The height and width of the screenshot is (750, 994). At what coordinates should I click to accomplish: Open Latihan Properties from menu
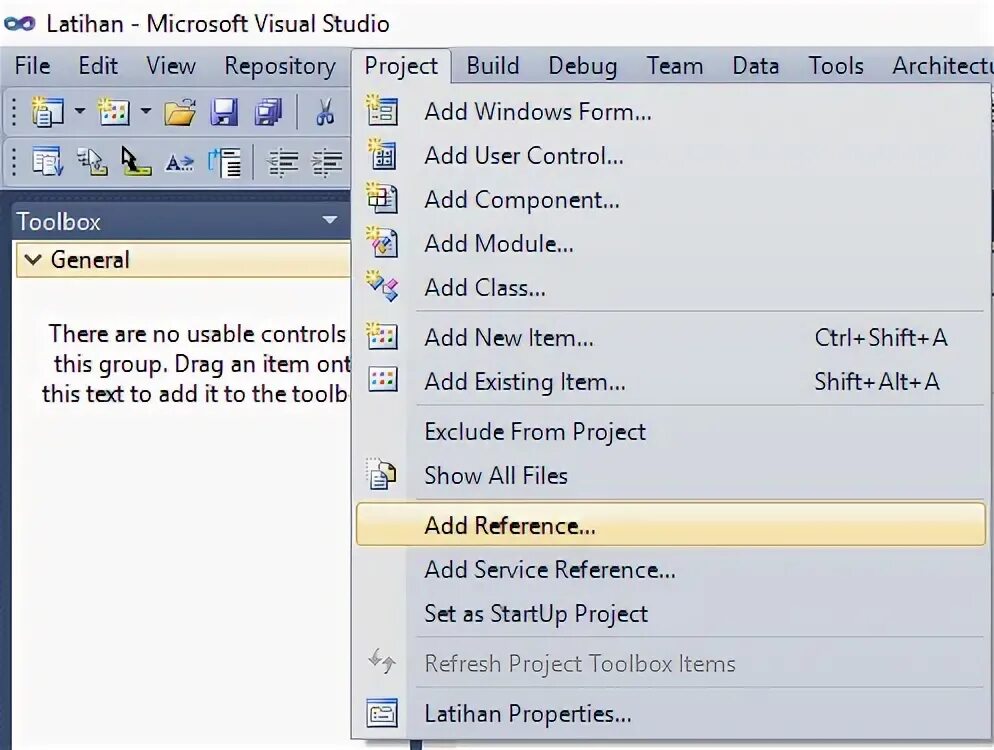click(671, 714)
